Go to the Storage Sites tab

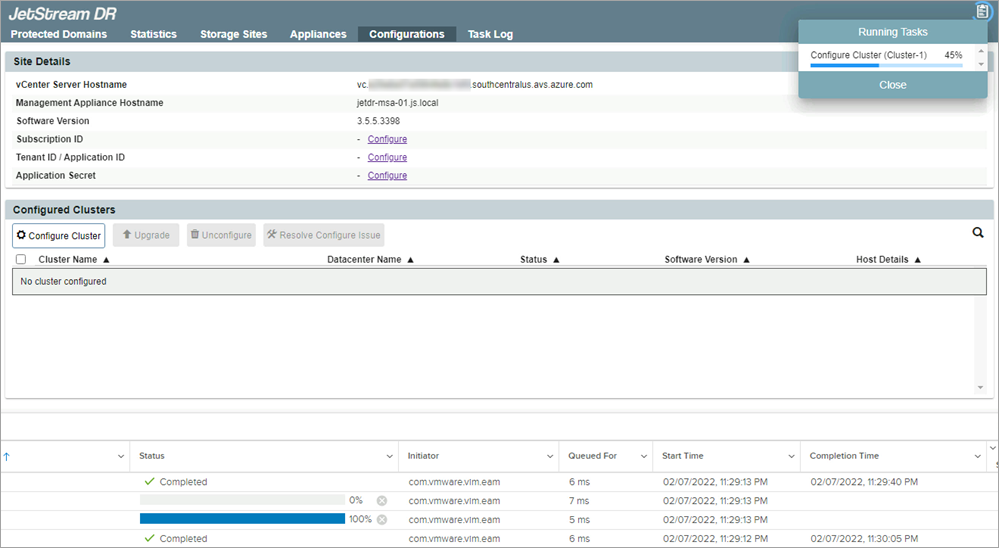tap(233, 34)
